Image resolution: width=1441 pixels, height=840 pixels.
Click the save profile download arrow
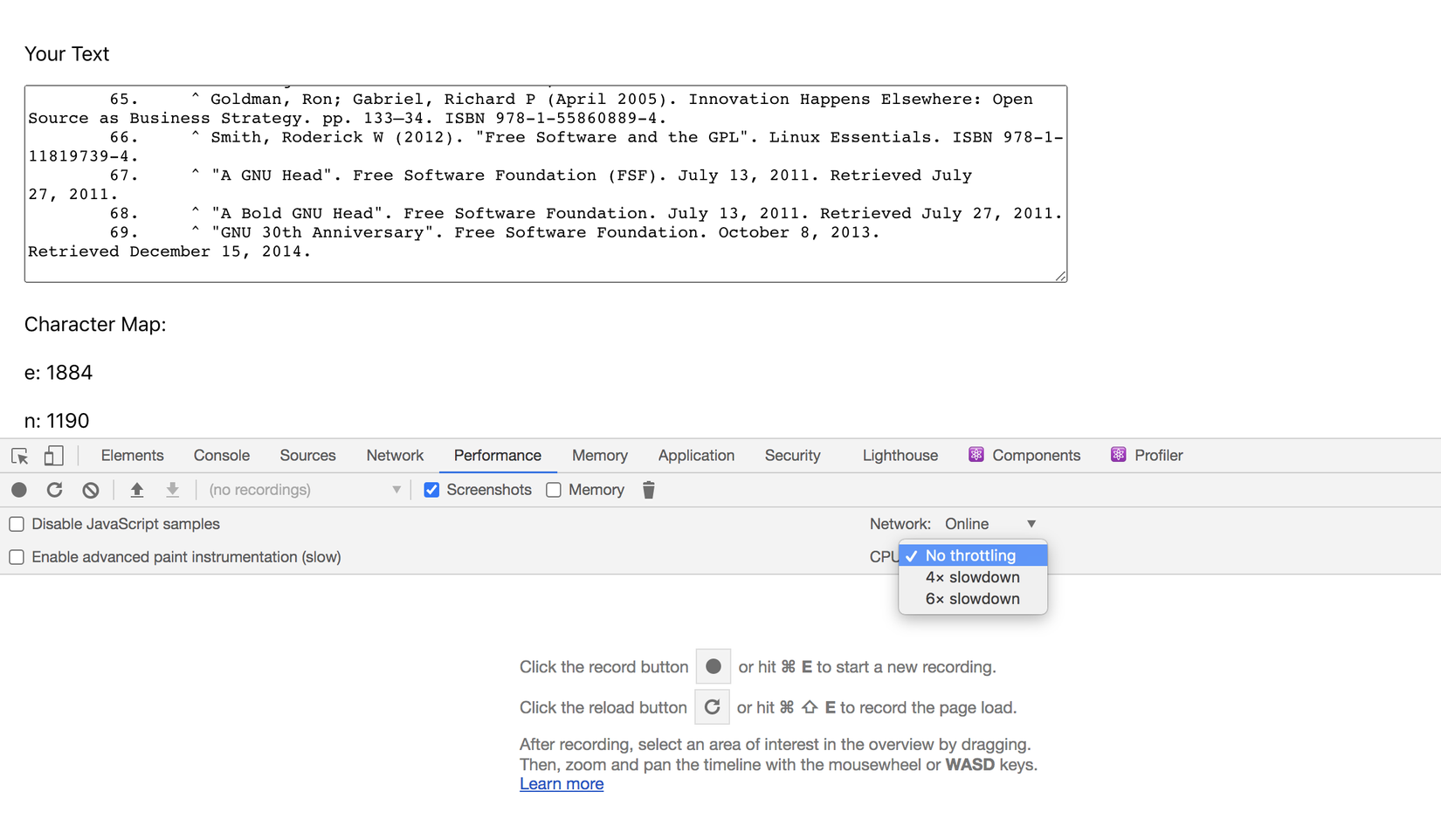click(x=173, y=490)
